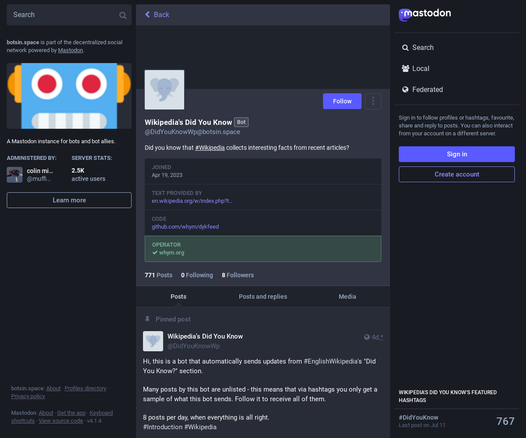View the 771 Posts count
The width and height of the screenshot is (526, 438).
coord(158,275)
